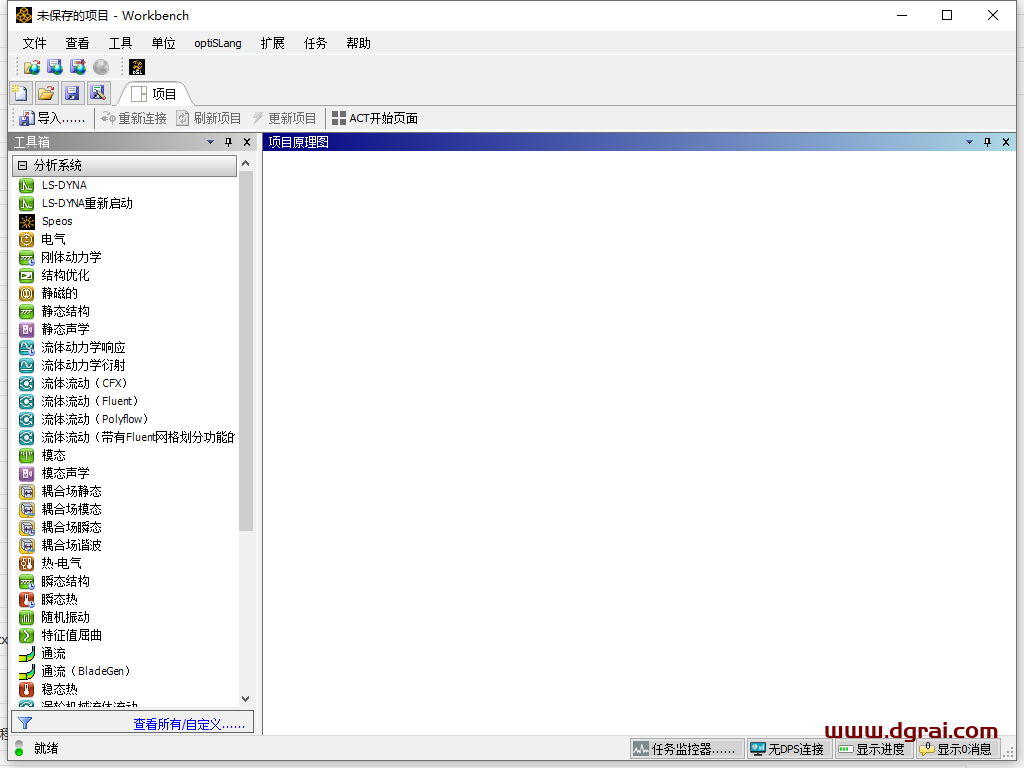Screen dimensions: 1024x768
Task: Click the 导入…… button
Action: coord(52,118)
